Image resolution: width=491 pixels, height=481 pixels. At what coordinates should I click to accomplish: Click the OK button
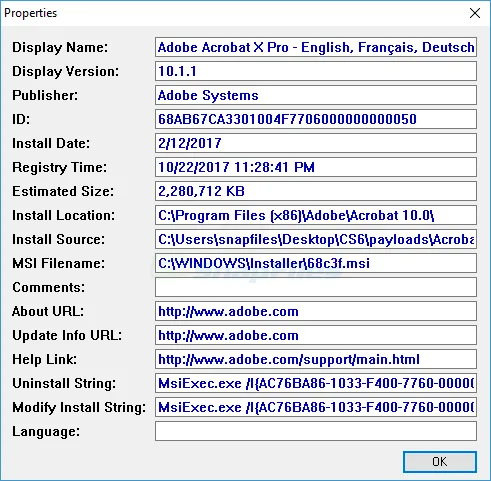[x=440, y=462]
